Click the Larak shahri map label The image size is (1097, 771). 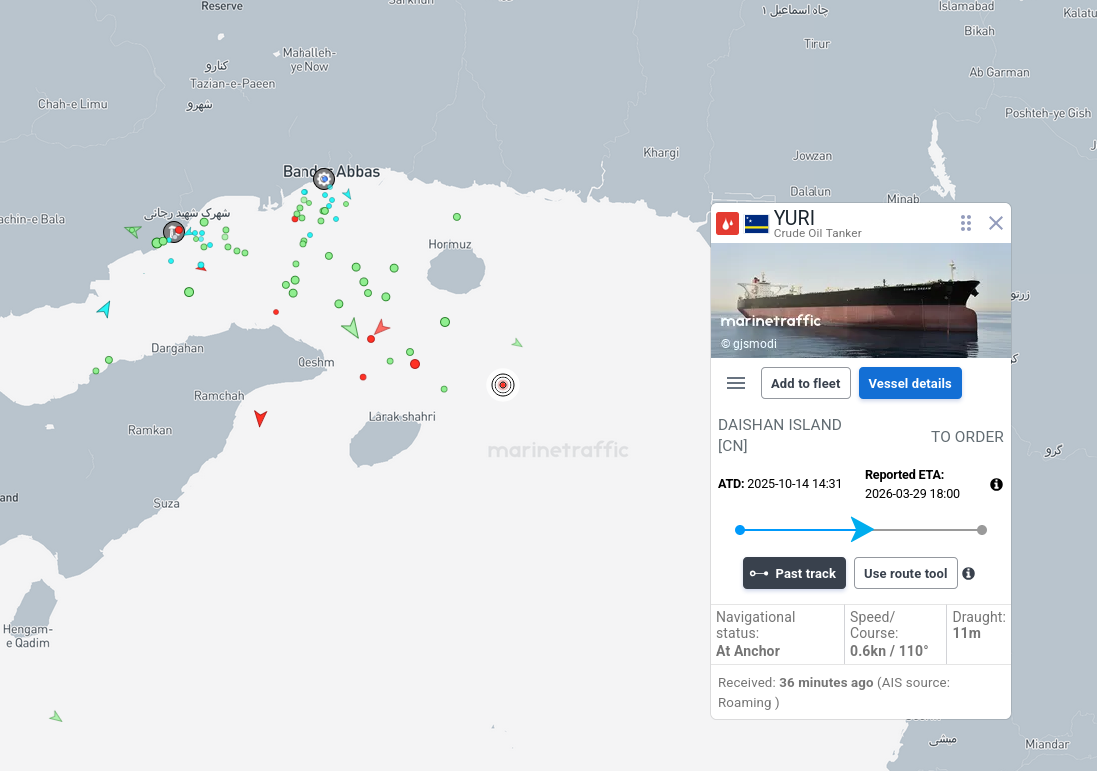(x=402, y=416)
